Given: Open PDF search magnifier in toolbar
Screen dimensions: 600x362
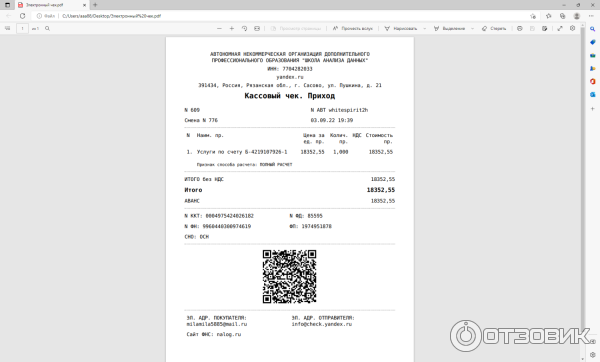Looking at the screenshot, I should point(47,28).
